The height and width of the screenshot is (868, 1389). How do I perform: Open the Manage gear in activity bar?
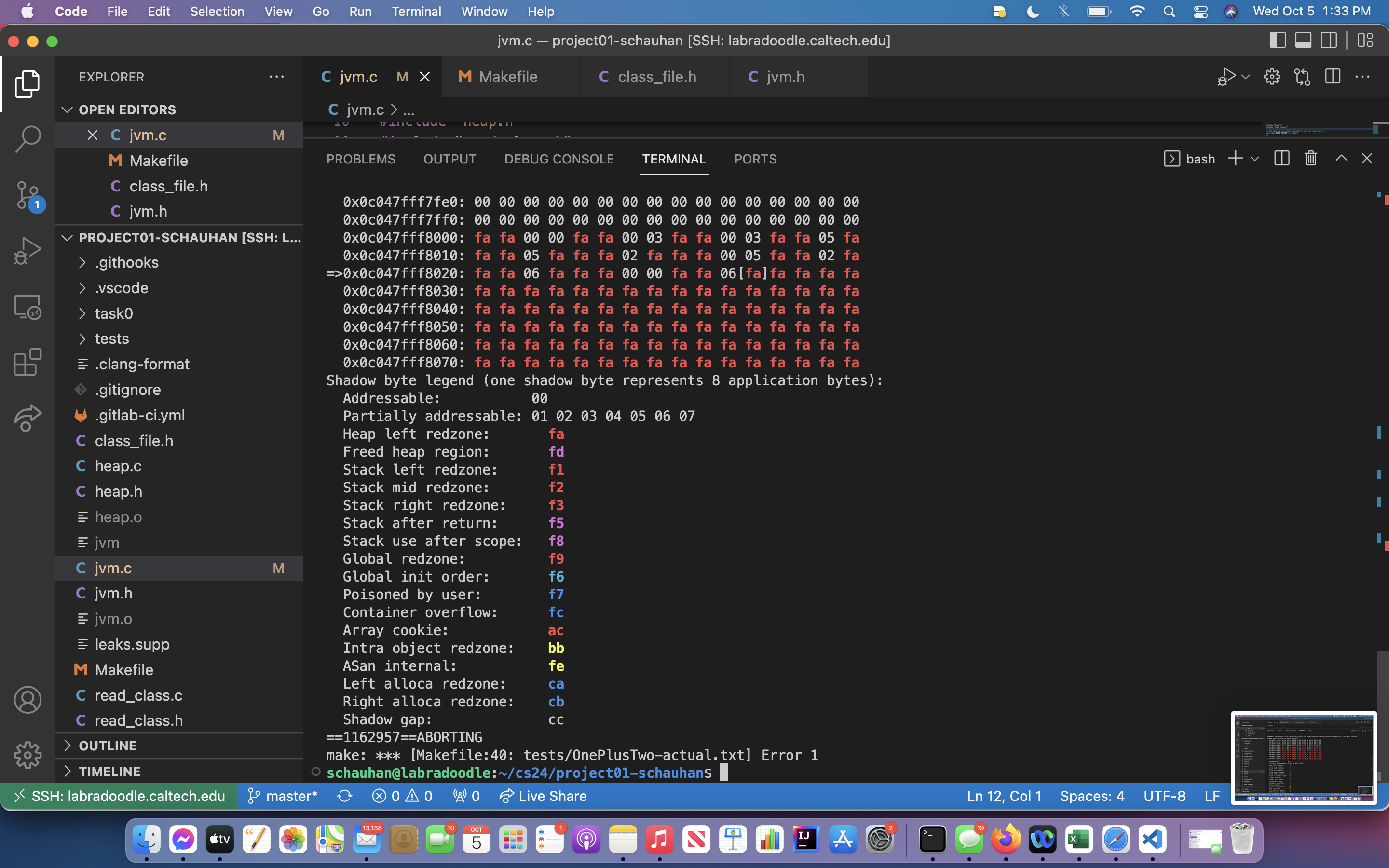coord(27,755)
